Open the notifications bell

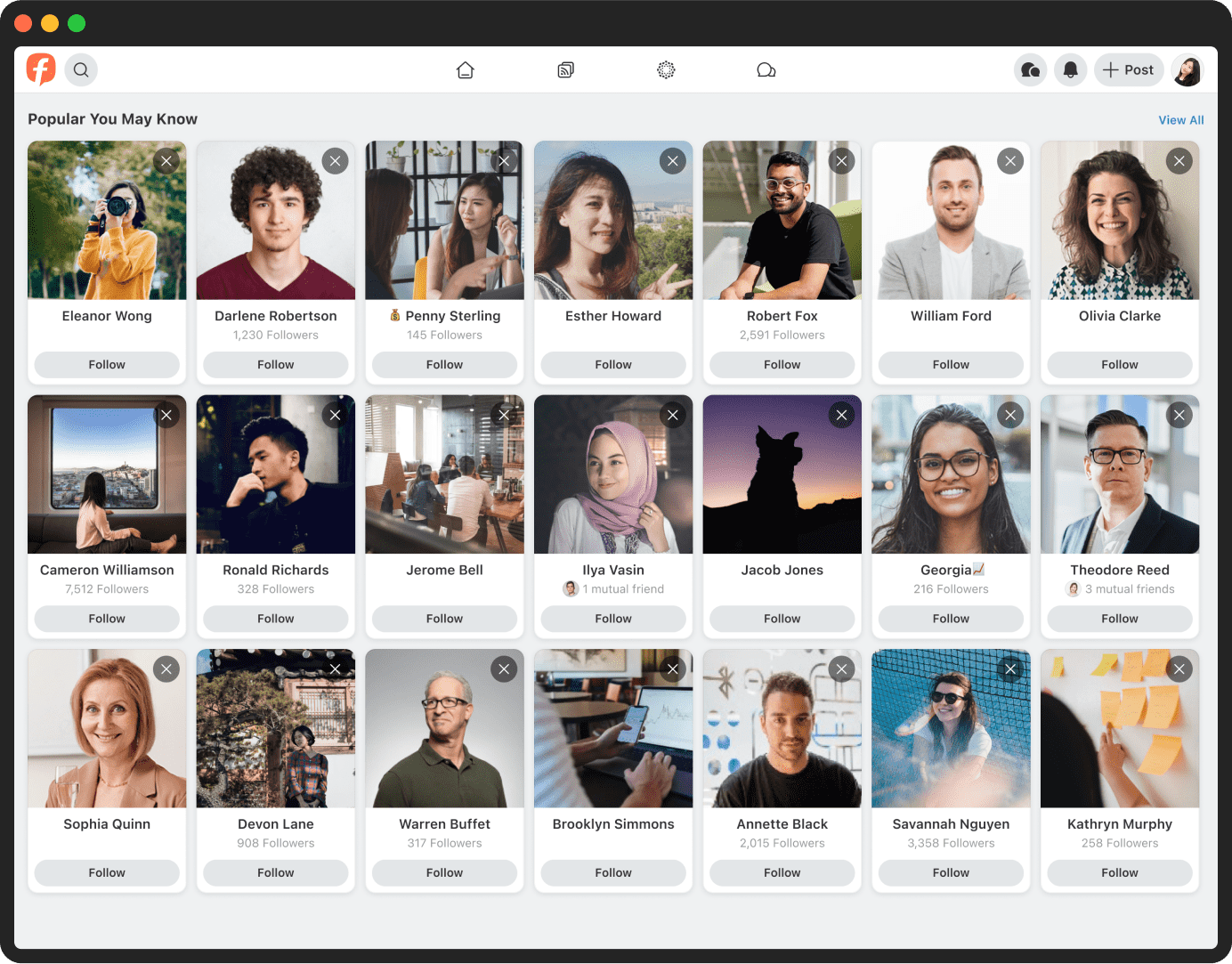click(x=1070, y=69)
